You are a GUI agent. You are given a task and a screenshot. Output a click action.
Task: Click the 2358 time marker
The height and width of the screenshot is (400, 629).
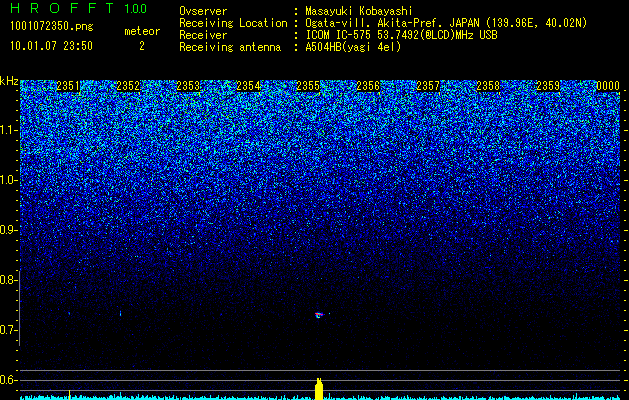pos(488,86)
